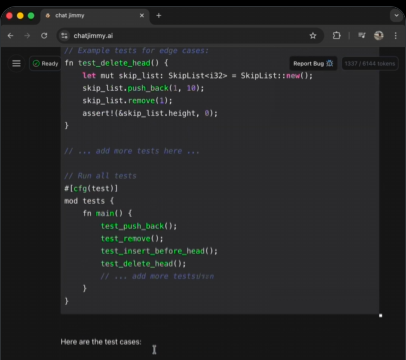Viewport: 406px width, 360px height.
Task: Click the 'mod tests {' line
Action: [x=89, y=201]
